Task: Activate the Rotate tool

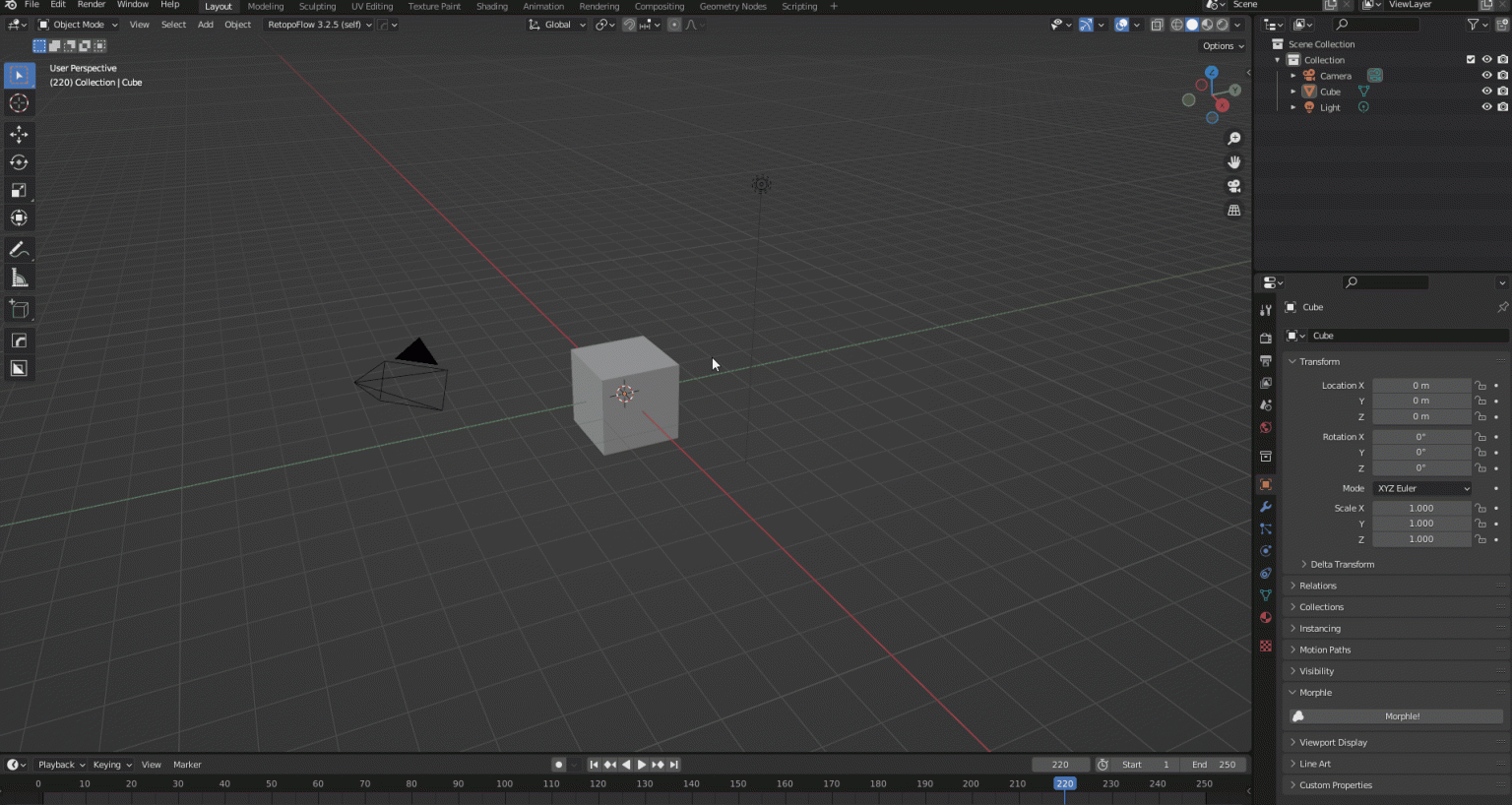Action: (x=19, y=161)
